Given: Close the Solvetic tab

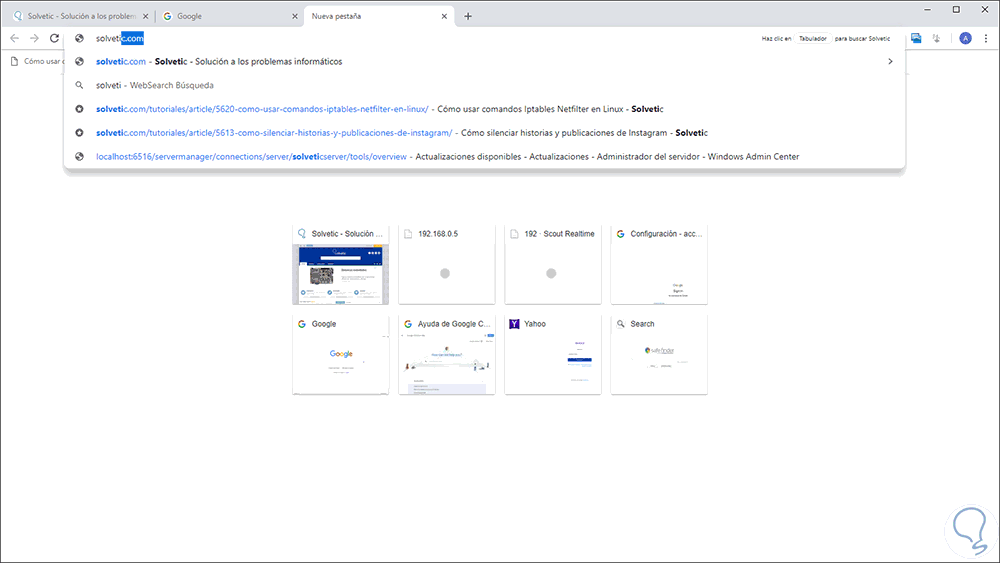Looking at the screenshot, I should (x=145, y=17).
